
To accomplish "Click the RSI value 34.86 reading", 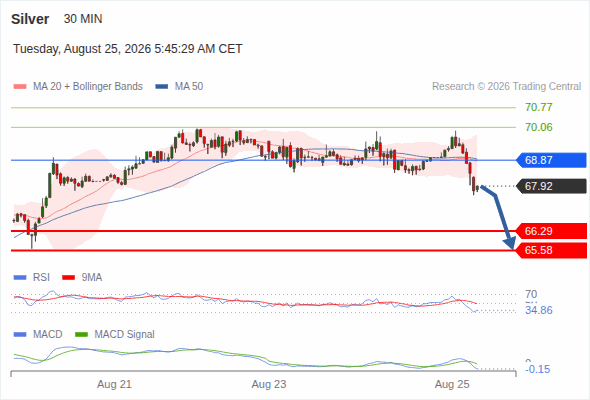I will (539, 310).
